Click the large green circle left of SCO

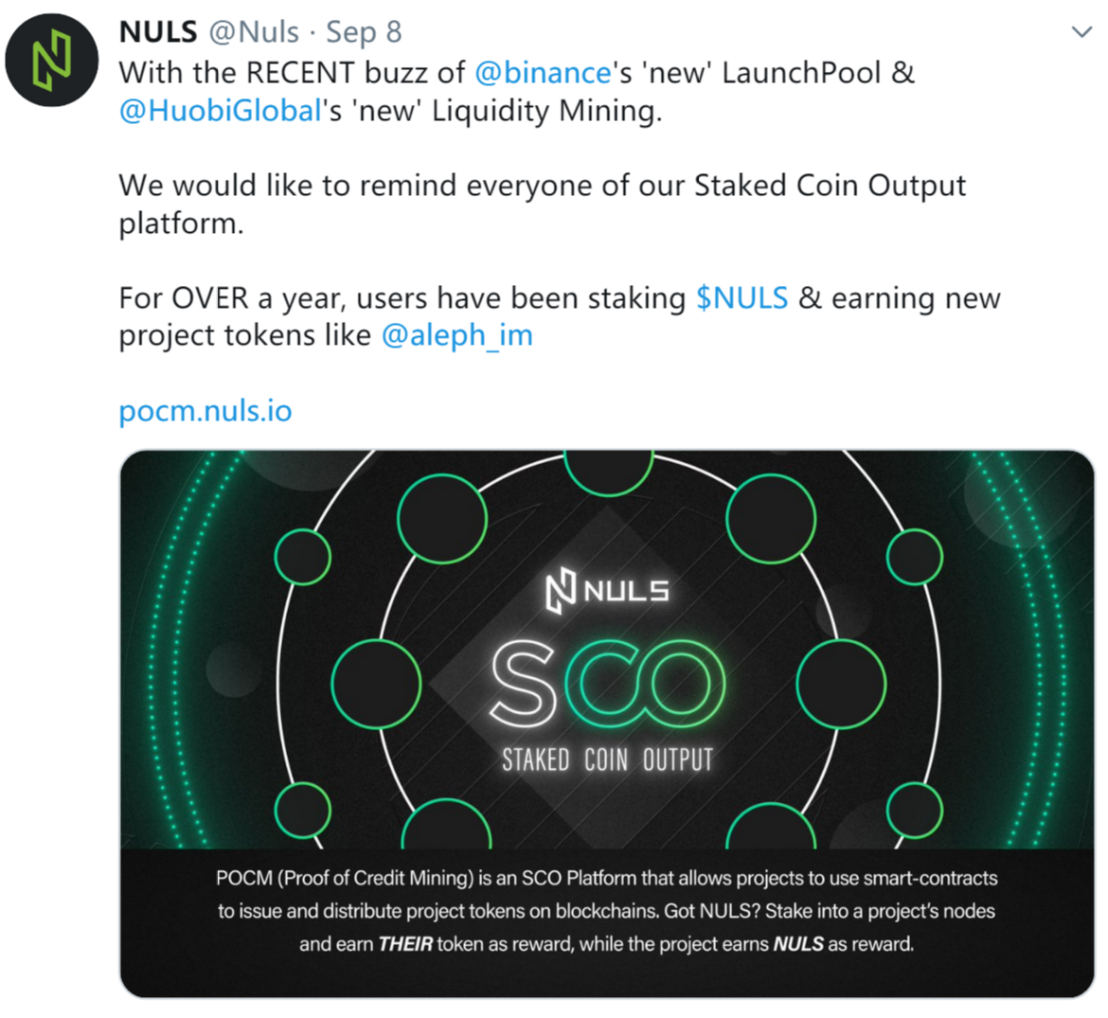click(x=377, y=684)
